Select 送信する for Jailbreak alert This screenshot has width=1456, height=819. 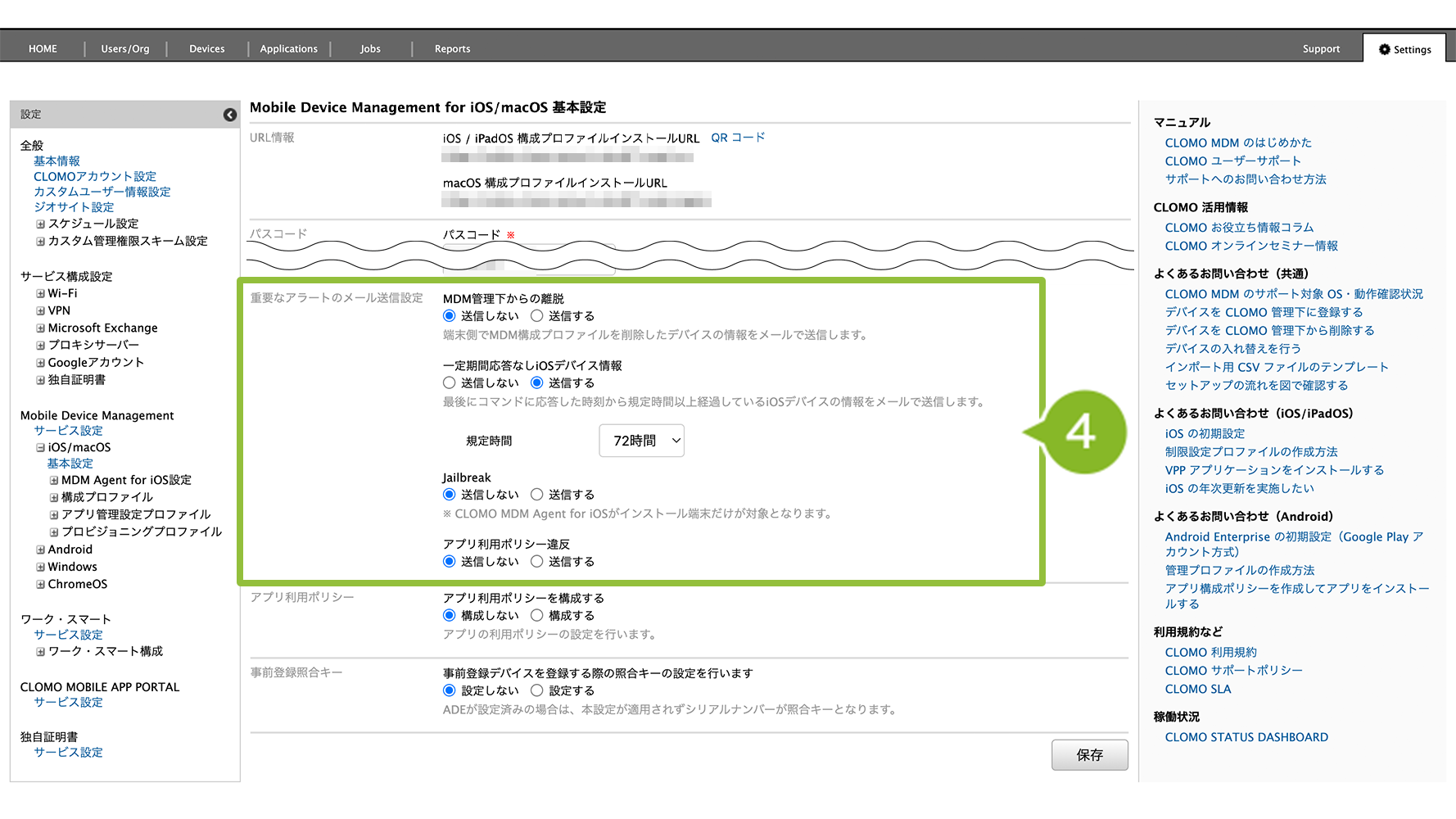(537, 495)
